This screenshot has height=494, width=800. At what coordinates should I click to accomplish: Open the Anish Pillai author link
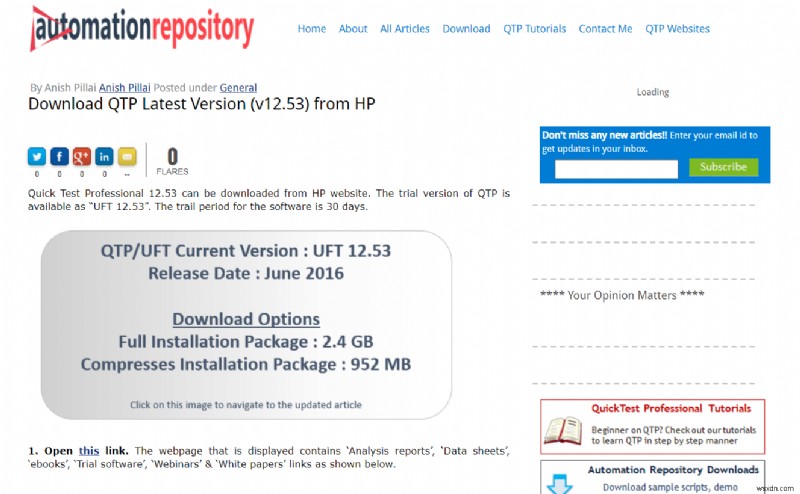[124, 88]
